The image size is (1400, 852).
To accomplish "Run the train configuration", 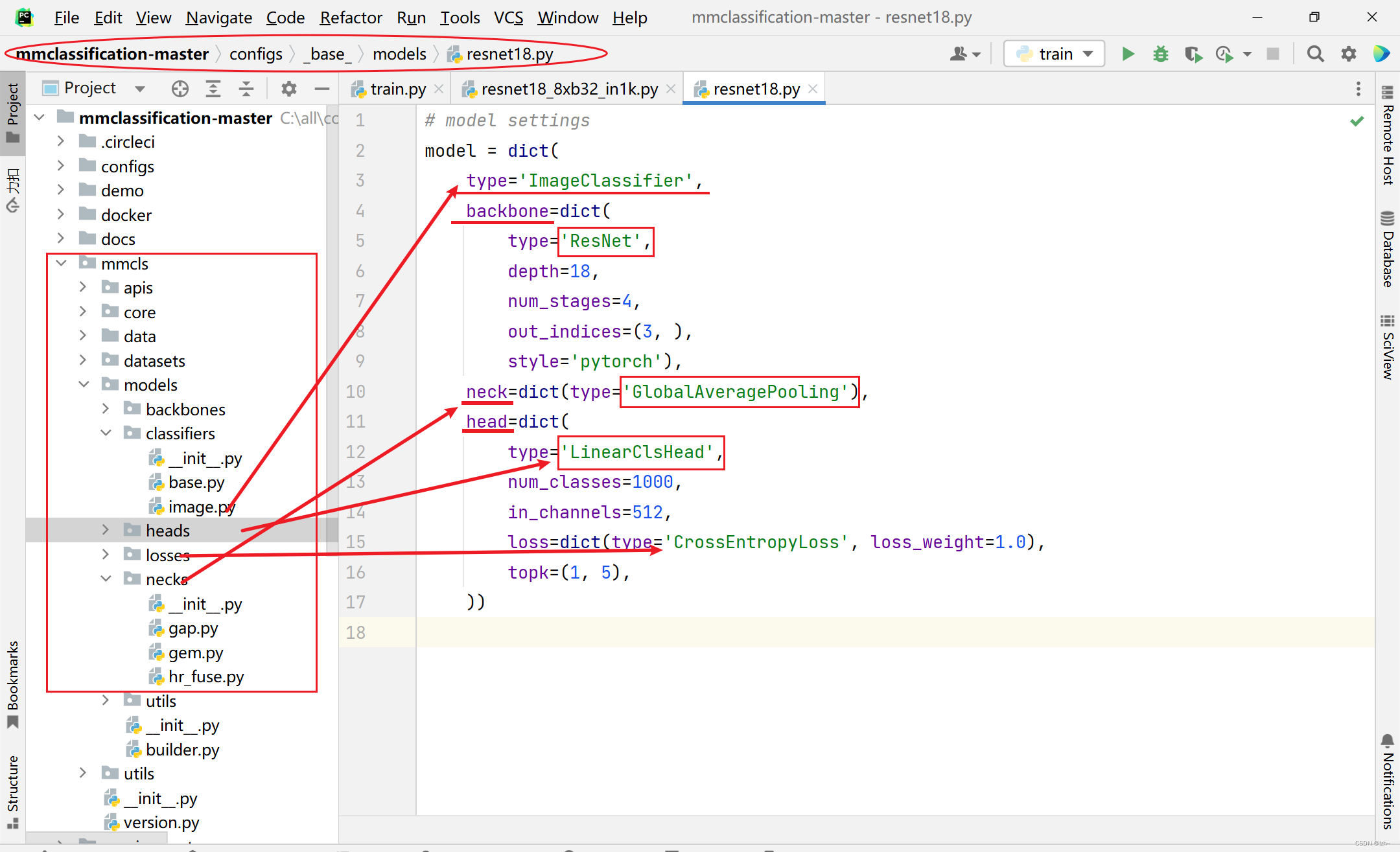I will (x=1128, y=54).
